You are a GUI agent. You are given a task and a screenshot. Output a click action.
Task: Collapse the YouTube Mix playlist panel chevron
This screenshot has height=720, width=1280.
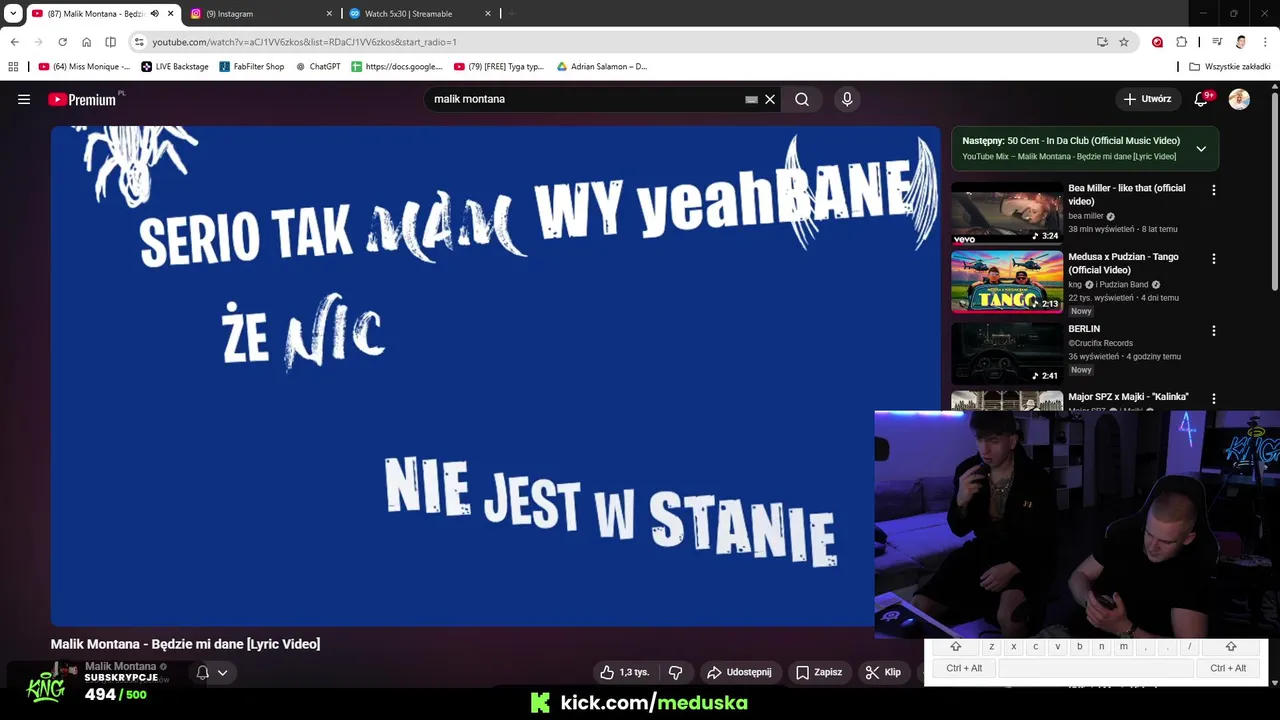(x=1201, y=148)
